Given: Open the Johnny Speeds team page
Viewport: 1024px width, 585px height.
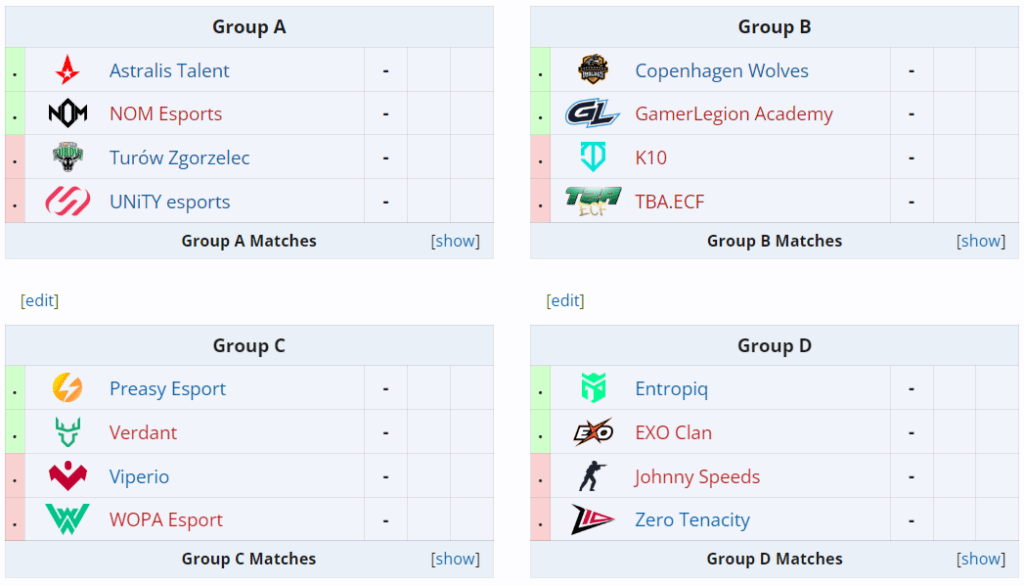Looking at the screenshot, I should pyautogui.click(x=697, y=477).
